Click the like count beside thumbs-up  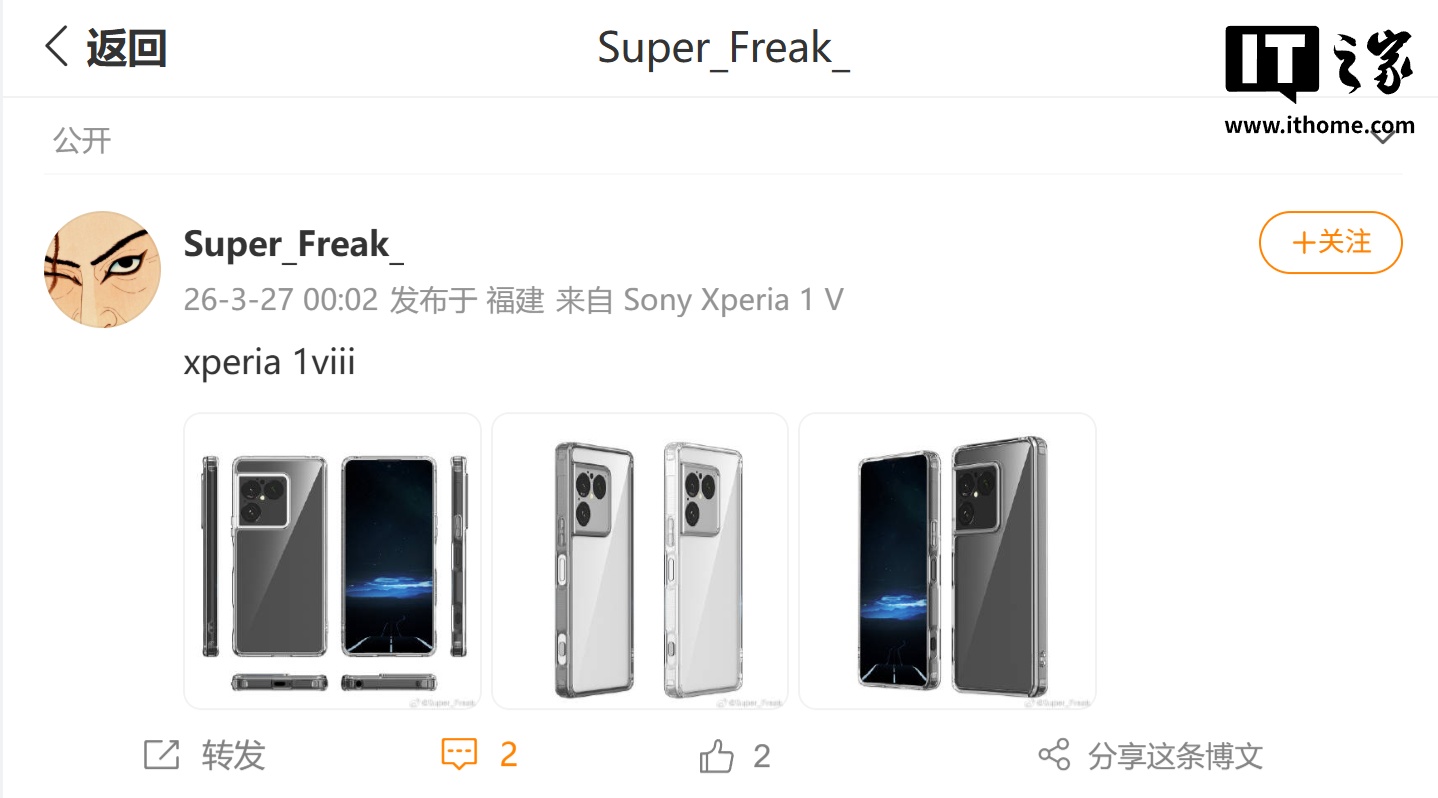pos(761,756)
